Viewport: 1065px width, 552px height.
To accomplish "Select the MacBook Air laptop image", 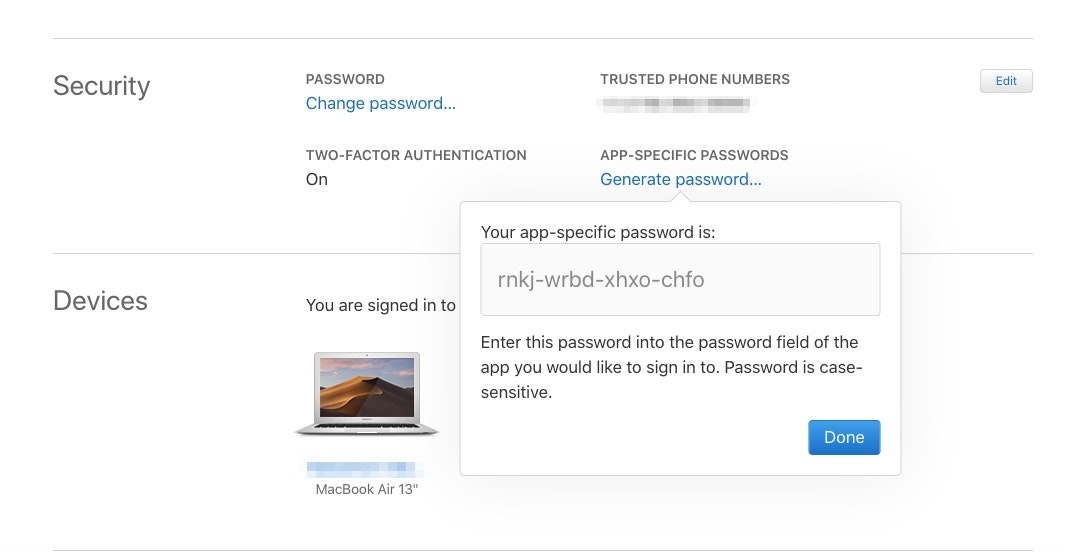I will pyautogui.click(x=367, y=393).
